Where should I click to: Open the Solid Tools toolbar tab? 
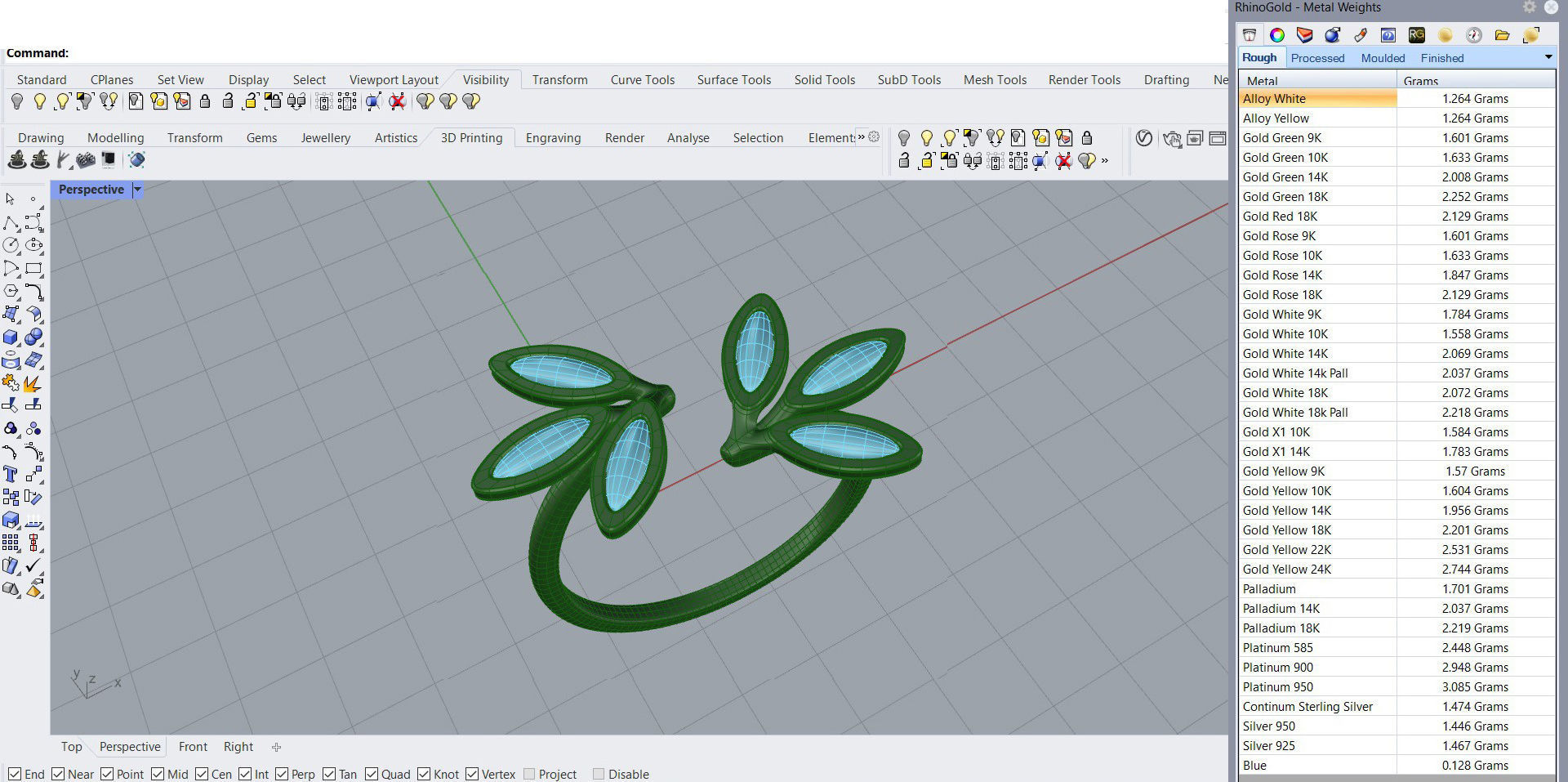click(824, 80)
